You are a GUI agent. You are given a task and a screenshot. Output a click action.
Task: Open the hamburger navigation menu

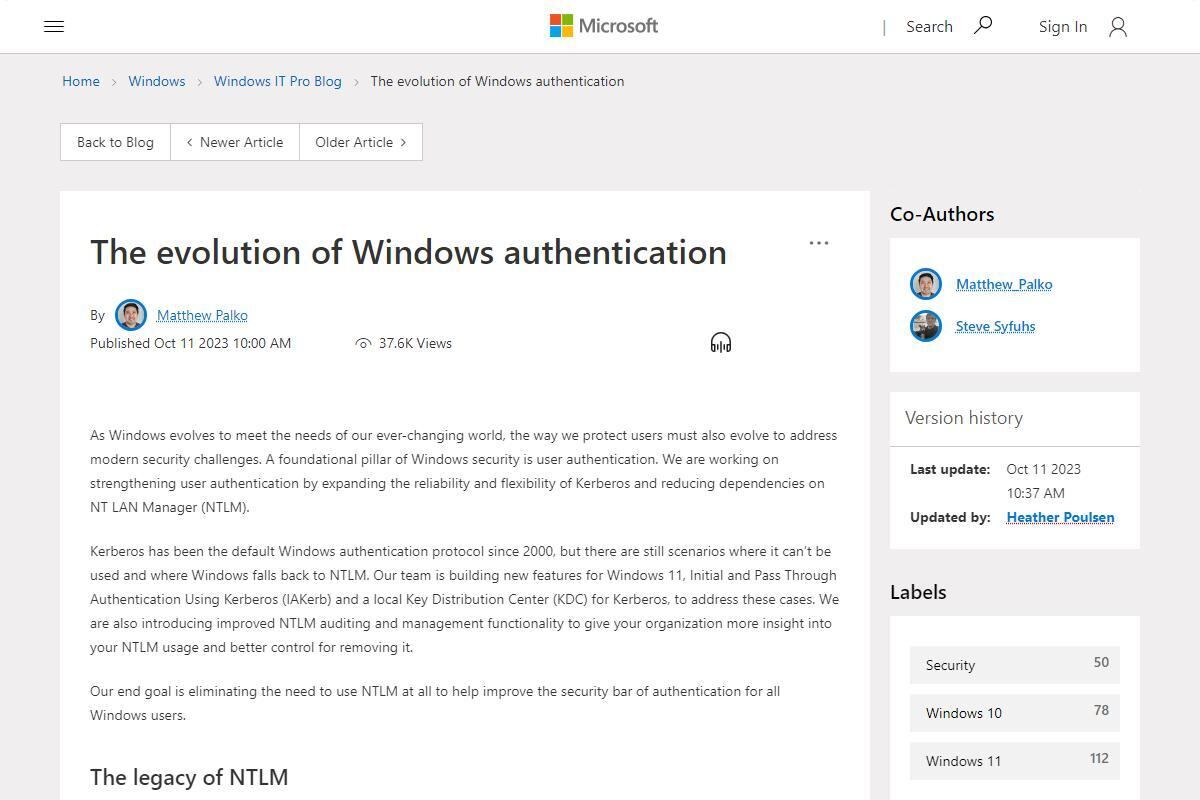click(54, 27)
